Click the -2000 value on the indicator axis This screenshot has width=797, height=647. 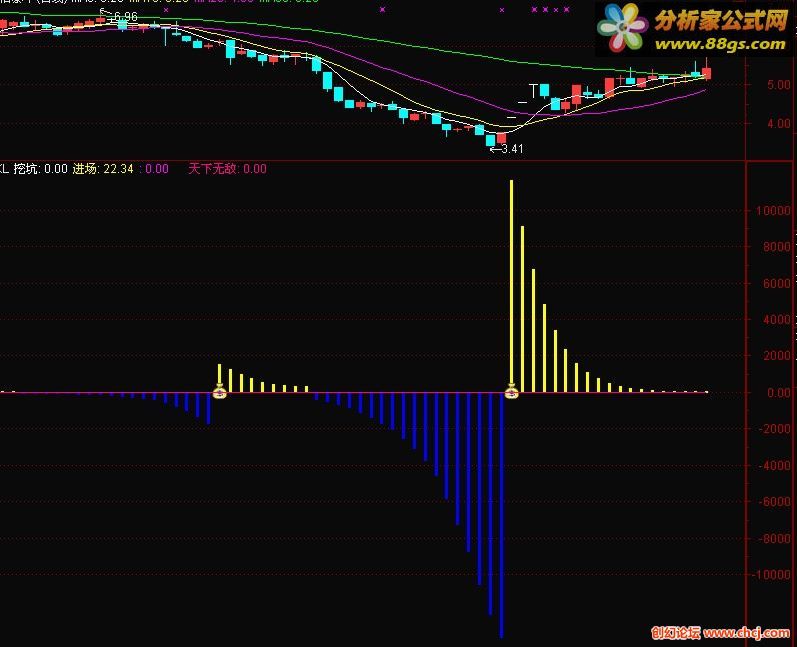point(775,429)
